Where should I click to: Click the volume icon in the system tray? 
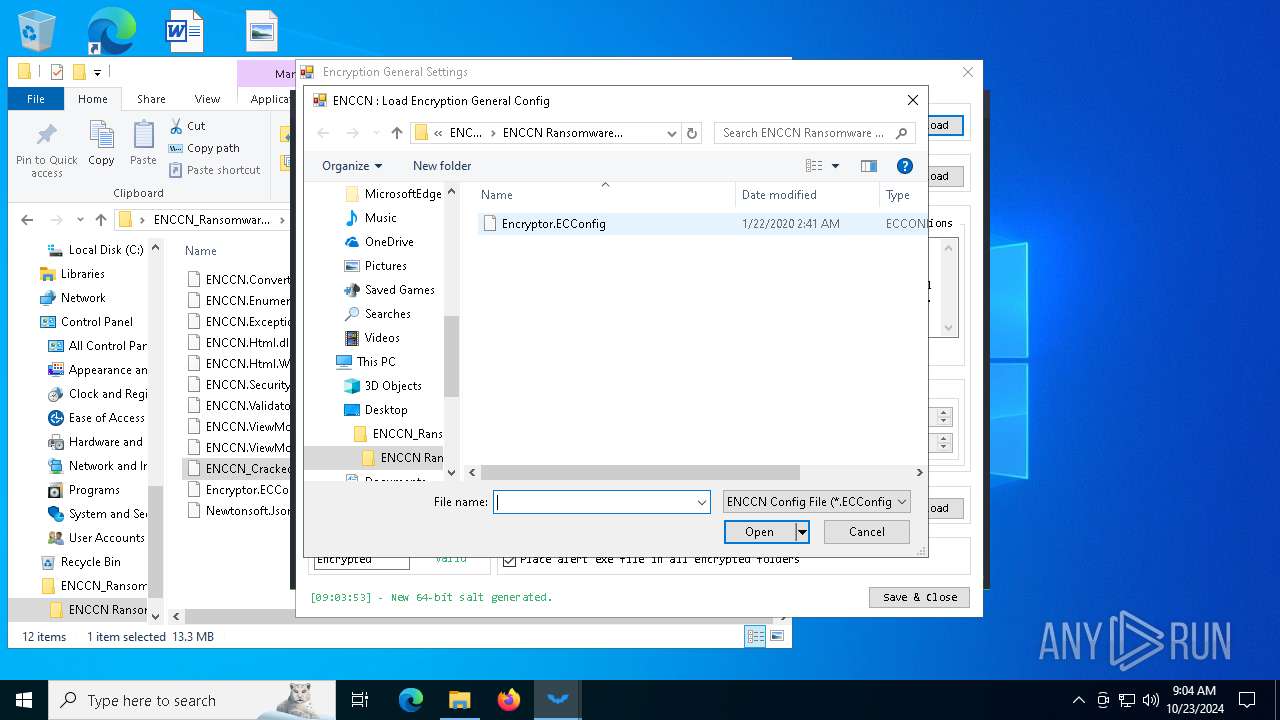pyautogui.click(x=1150, y=700)
